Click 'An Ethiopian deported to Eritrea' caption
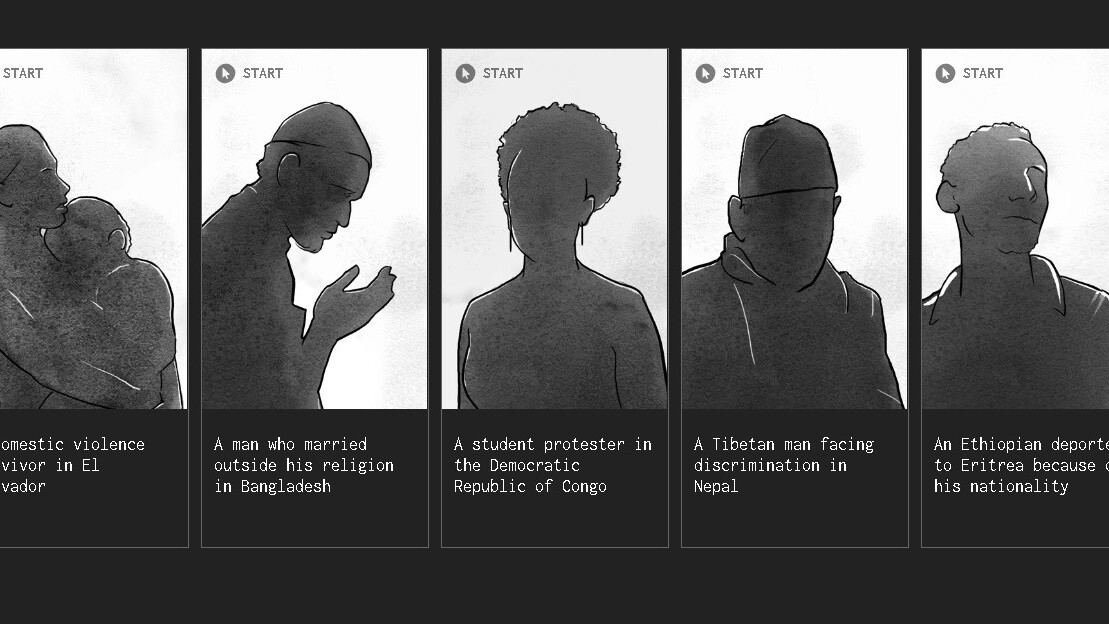 pyautogui.click(x=1021, y=465)
